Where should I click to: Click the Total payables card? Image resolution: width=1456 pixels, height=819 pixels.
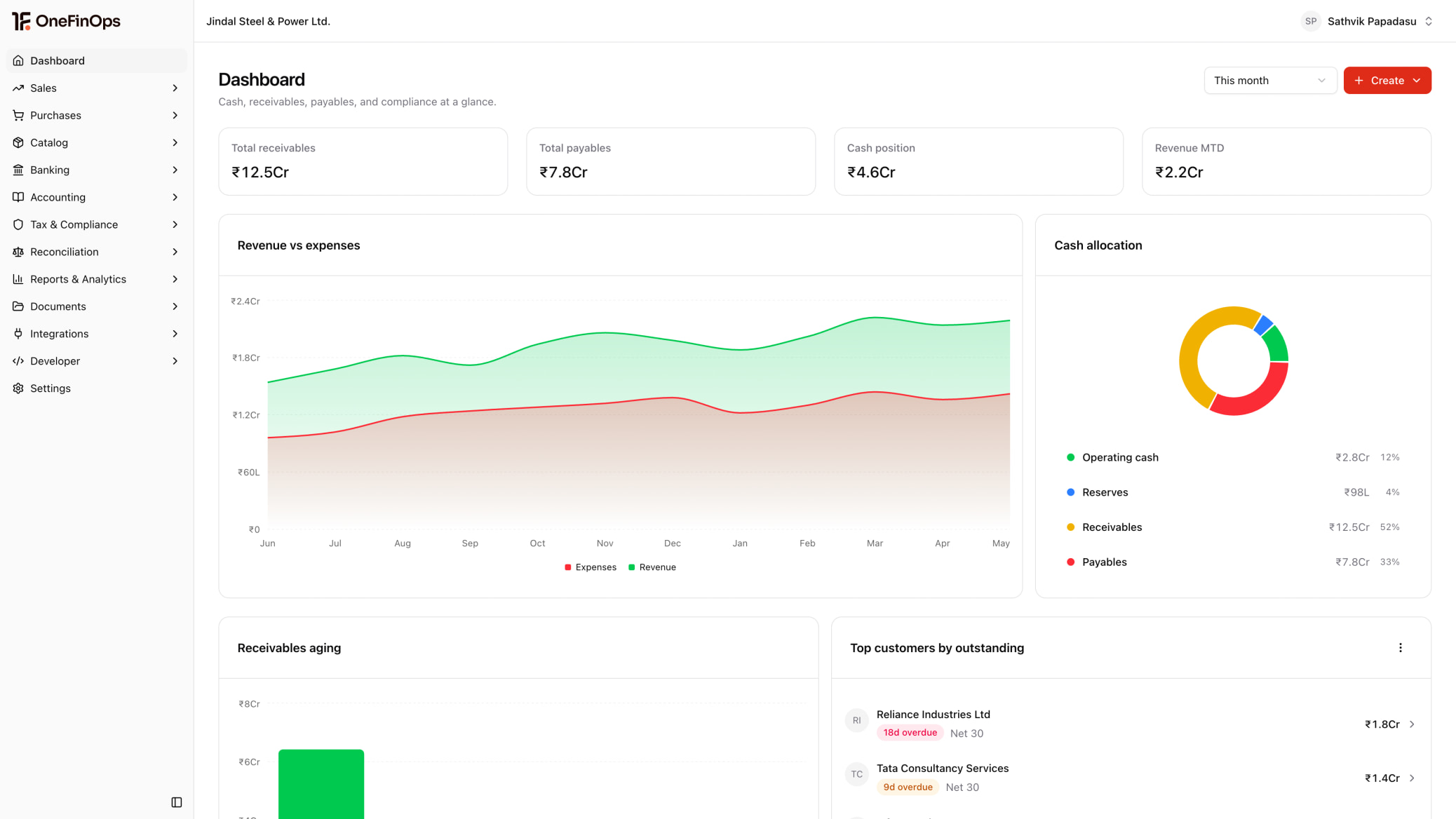point(670,161)
